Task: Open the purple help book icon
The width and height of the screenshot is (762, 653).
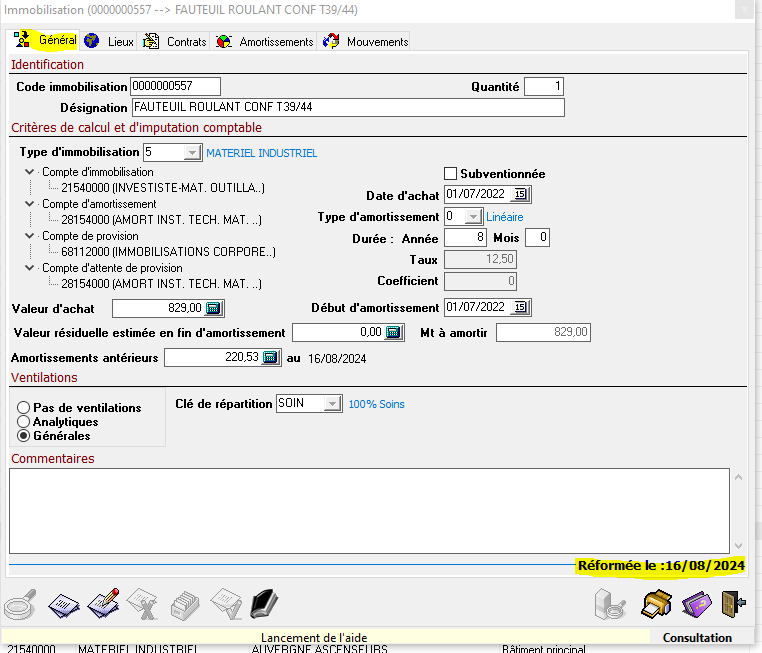Action: [x=696, y=604]
